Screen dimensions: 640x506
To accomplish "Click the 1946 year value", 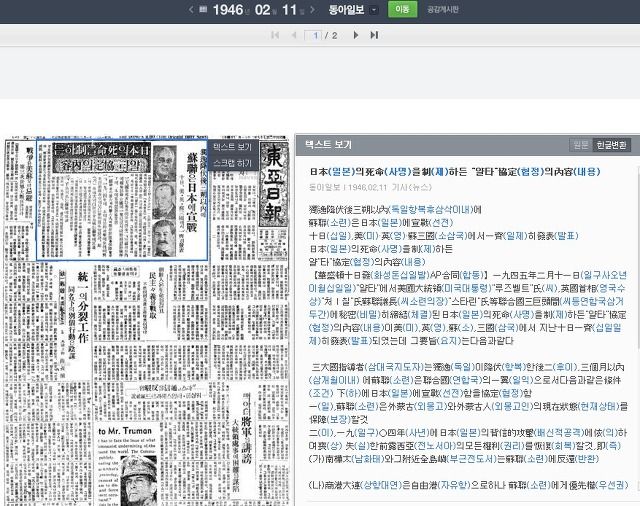I will pyautogui.click(x=228, y=9).
